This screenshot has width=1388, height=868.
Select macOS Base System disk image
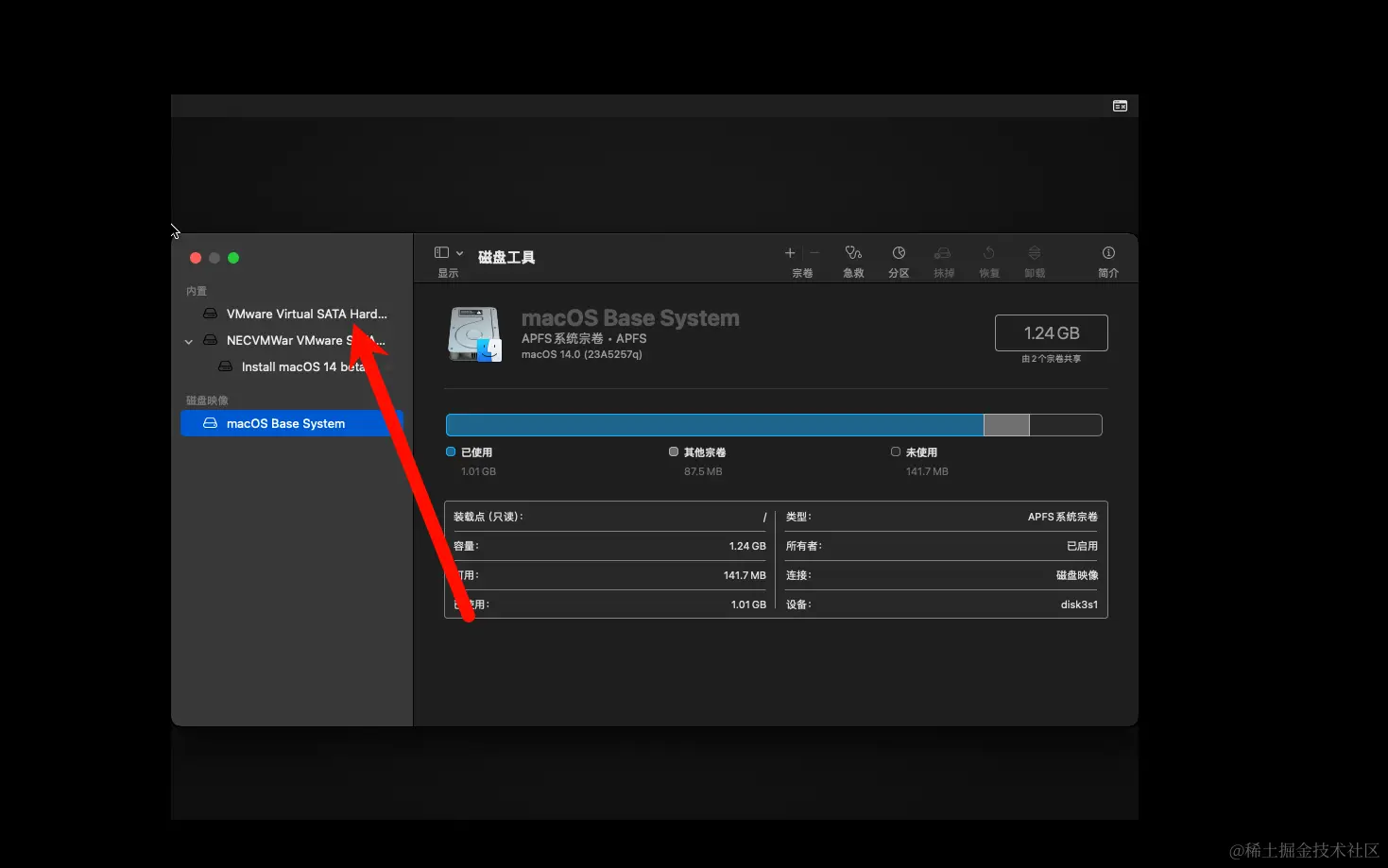[291, 423]
